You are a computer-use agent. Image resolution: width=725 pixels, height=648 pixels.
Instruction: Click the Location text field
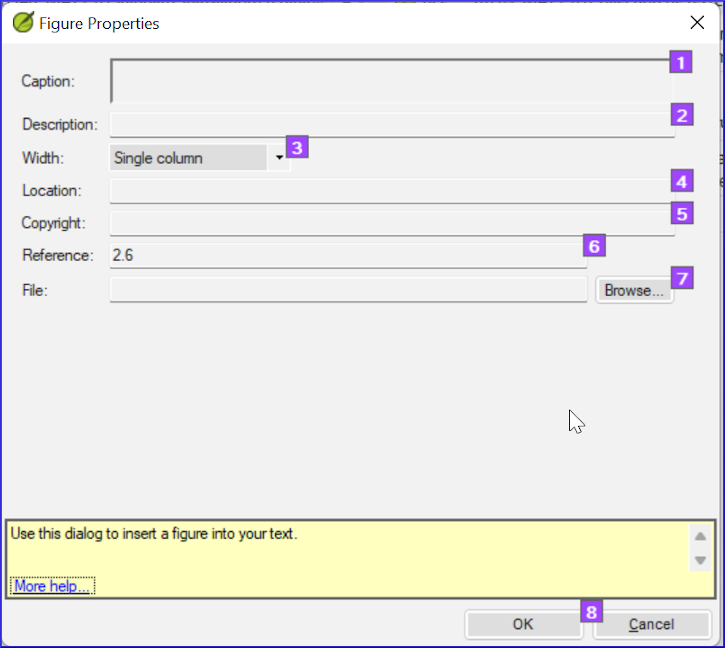(390, 190)
